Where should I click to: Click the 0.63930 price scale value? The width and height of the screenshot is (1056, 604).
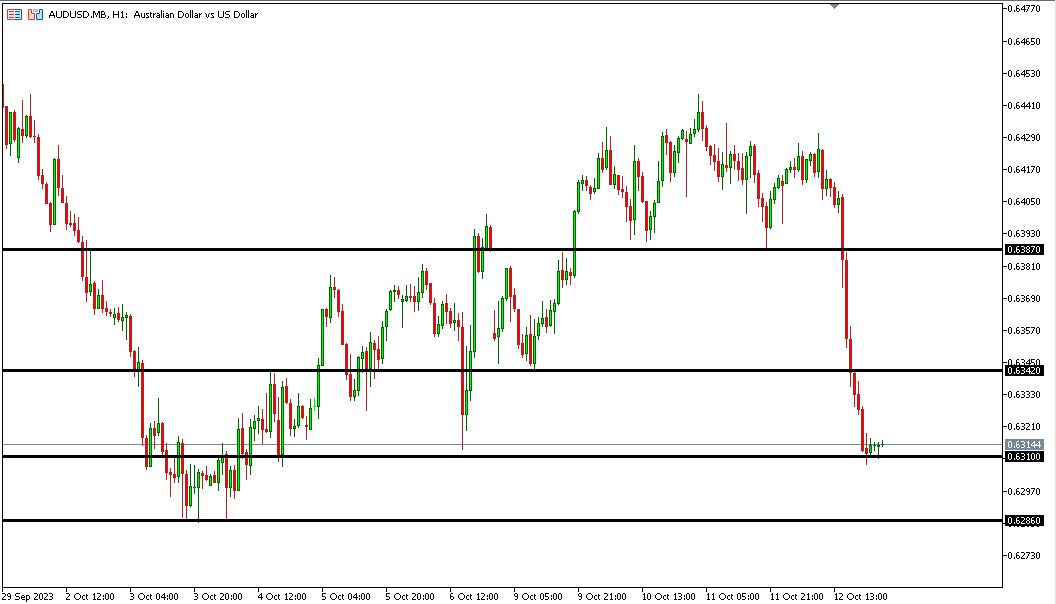tap(1024, 234)
